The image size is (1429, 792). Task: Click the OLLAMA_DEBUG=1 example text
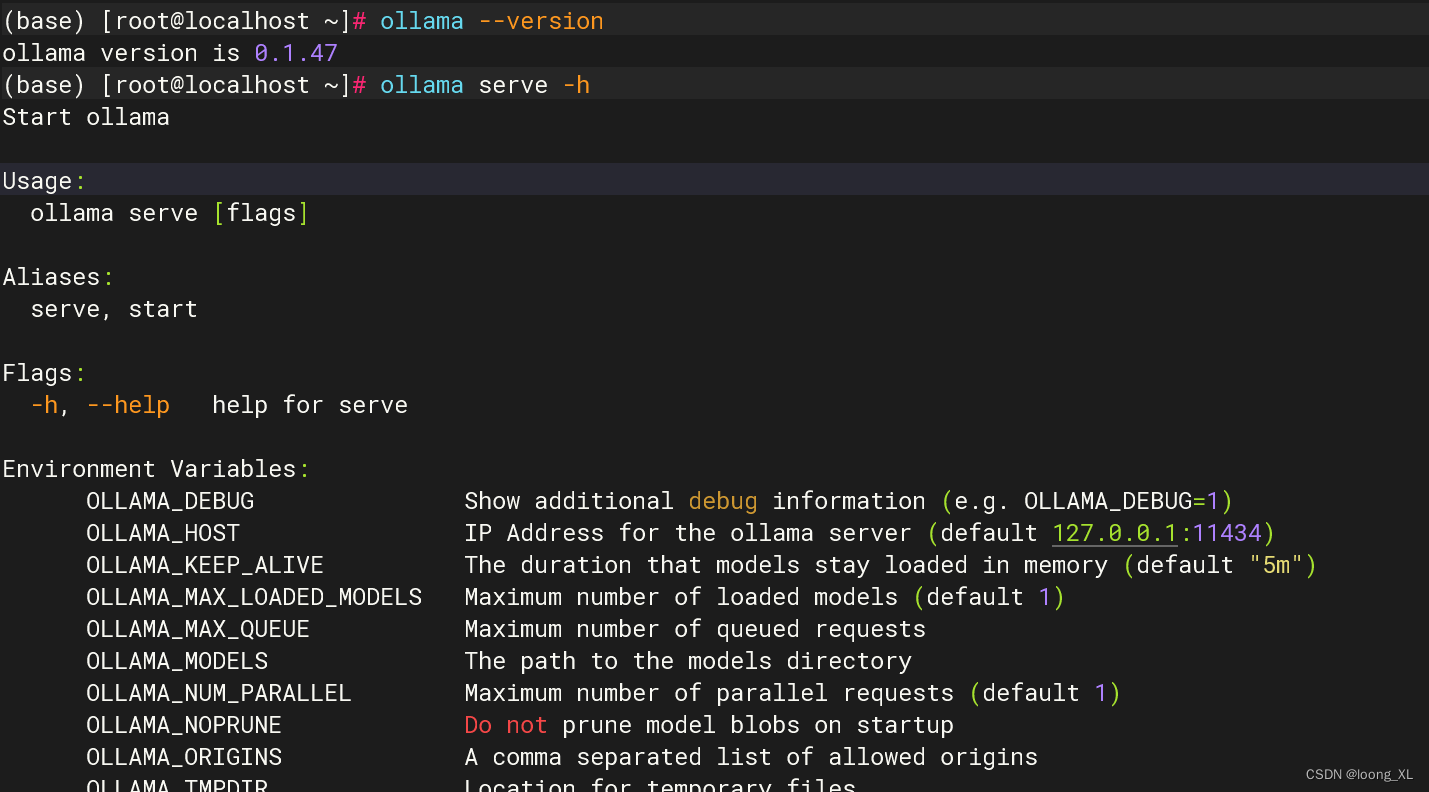click(x=1122, y=501)
